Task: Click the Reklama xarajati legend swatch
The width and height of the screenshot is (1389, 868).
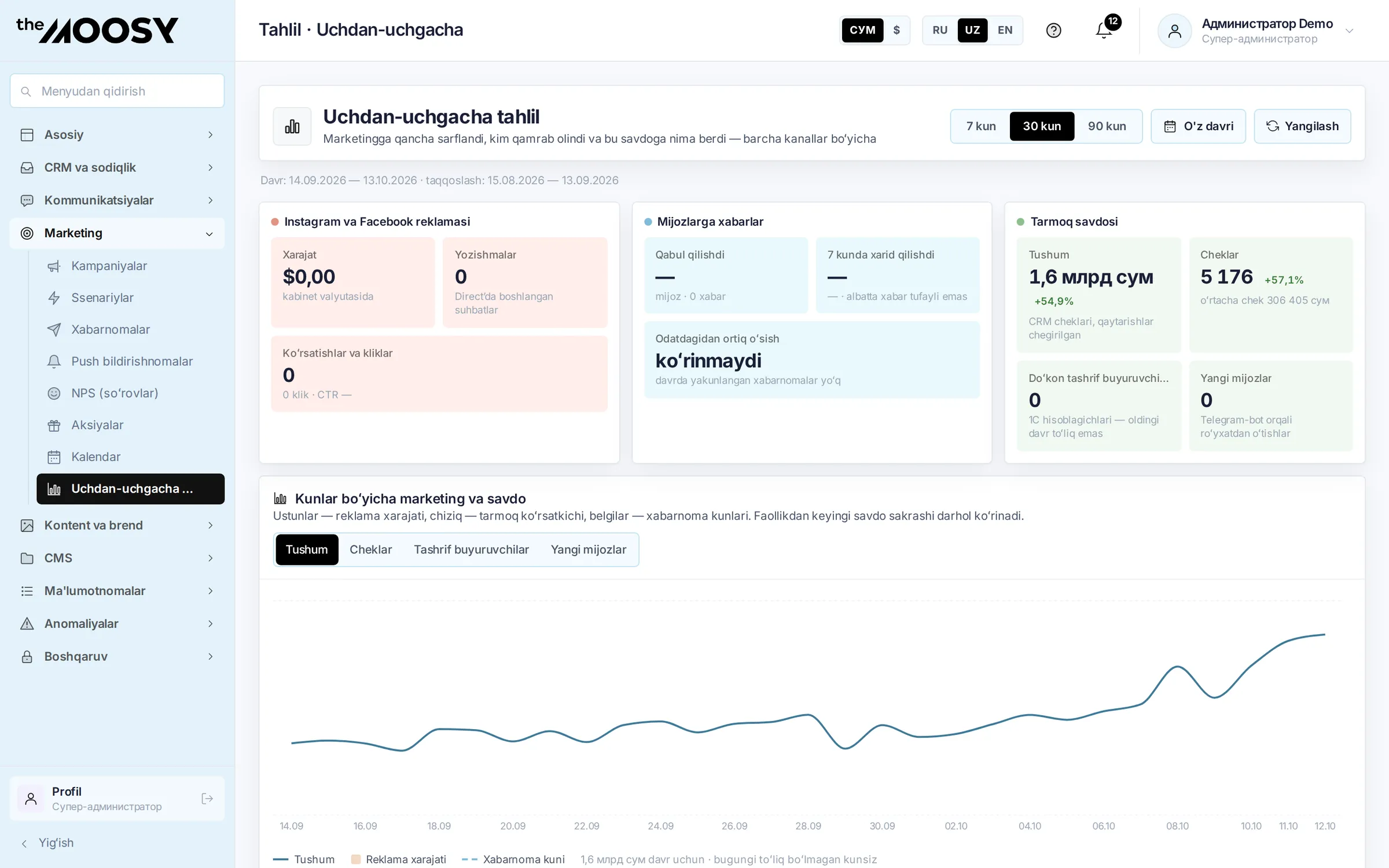Action: pos(356,859)
